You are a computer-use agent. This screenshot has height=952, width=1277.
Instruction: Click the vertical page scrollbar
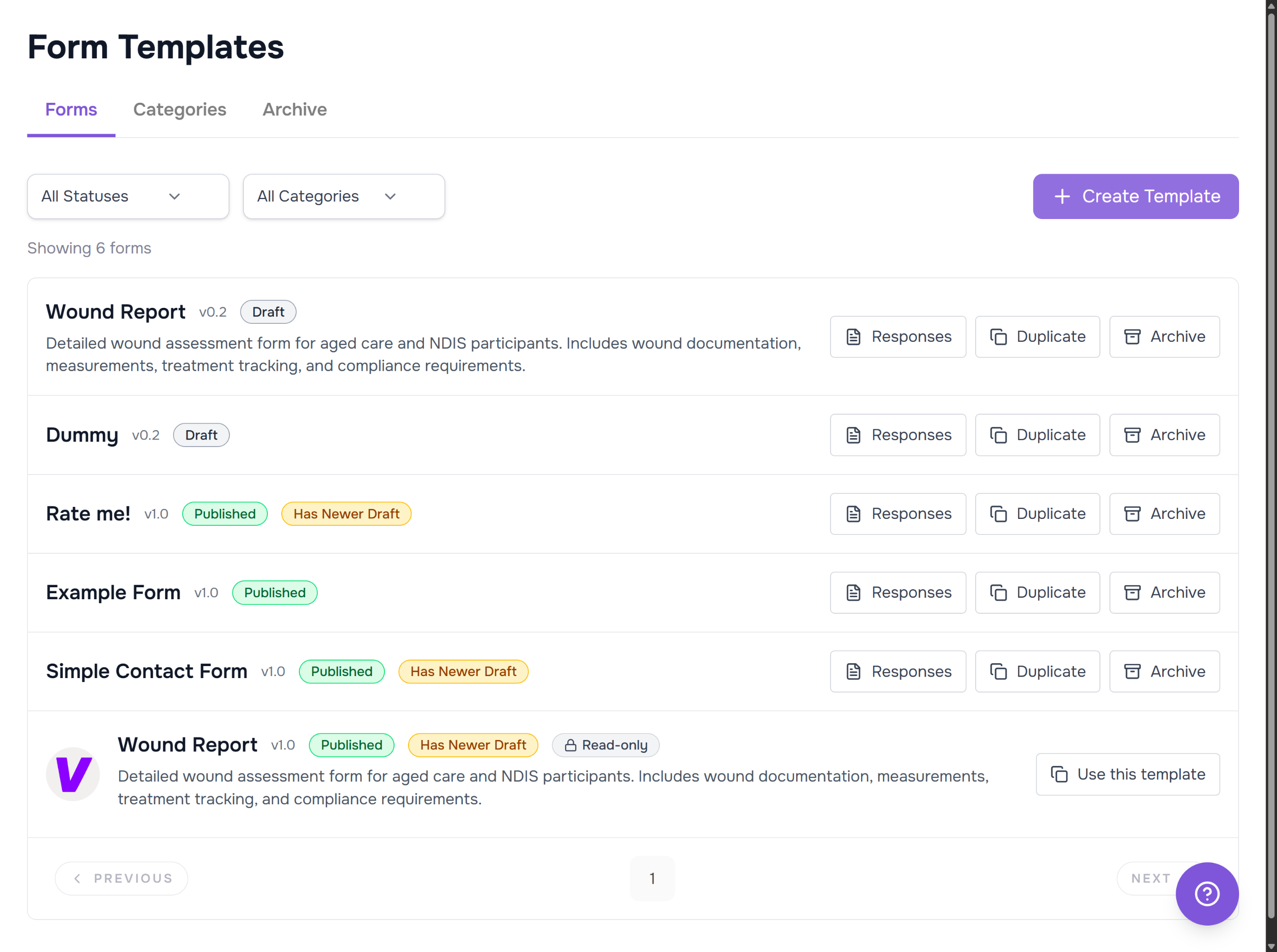pos(1270,461)
